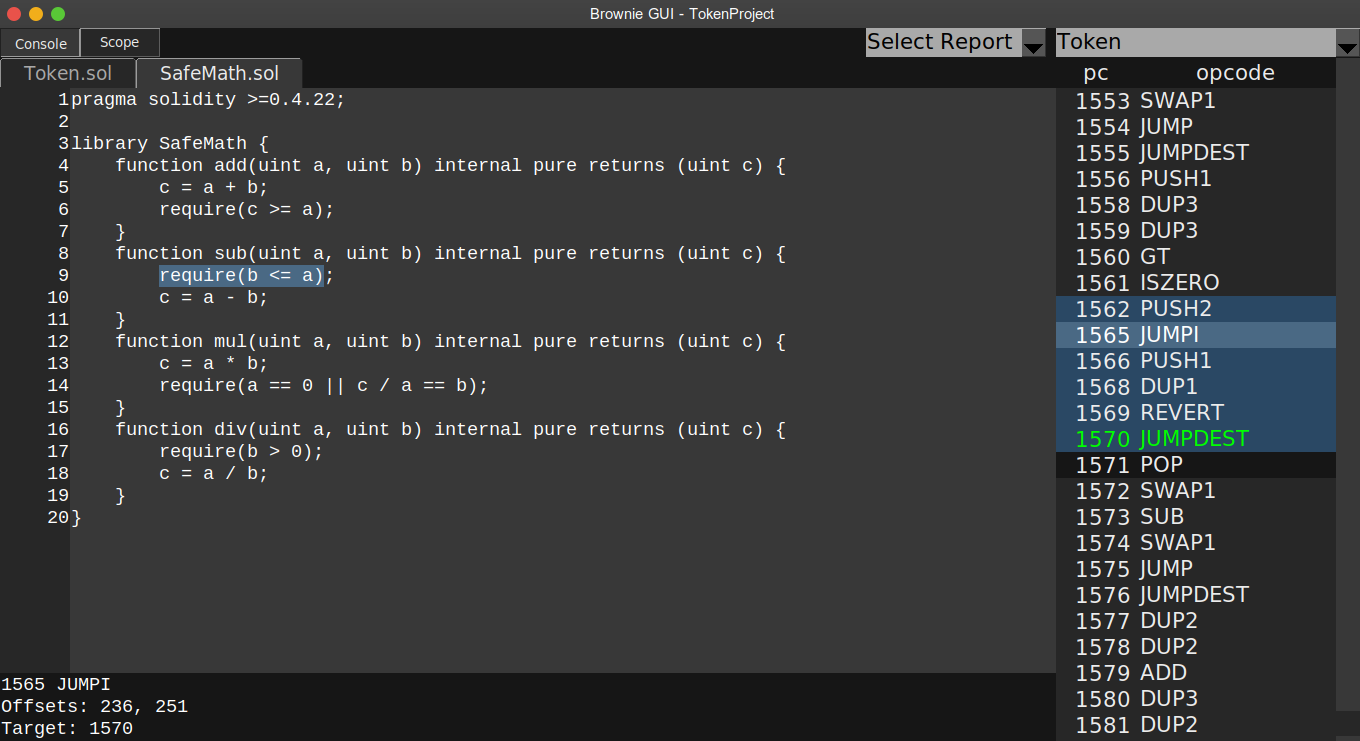Screen dimensions: 1360x741
Task: Switch to the Token.sol tab
Action: click(67, 72)
